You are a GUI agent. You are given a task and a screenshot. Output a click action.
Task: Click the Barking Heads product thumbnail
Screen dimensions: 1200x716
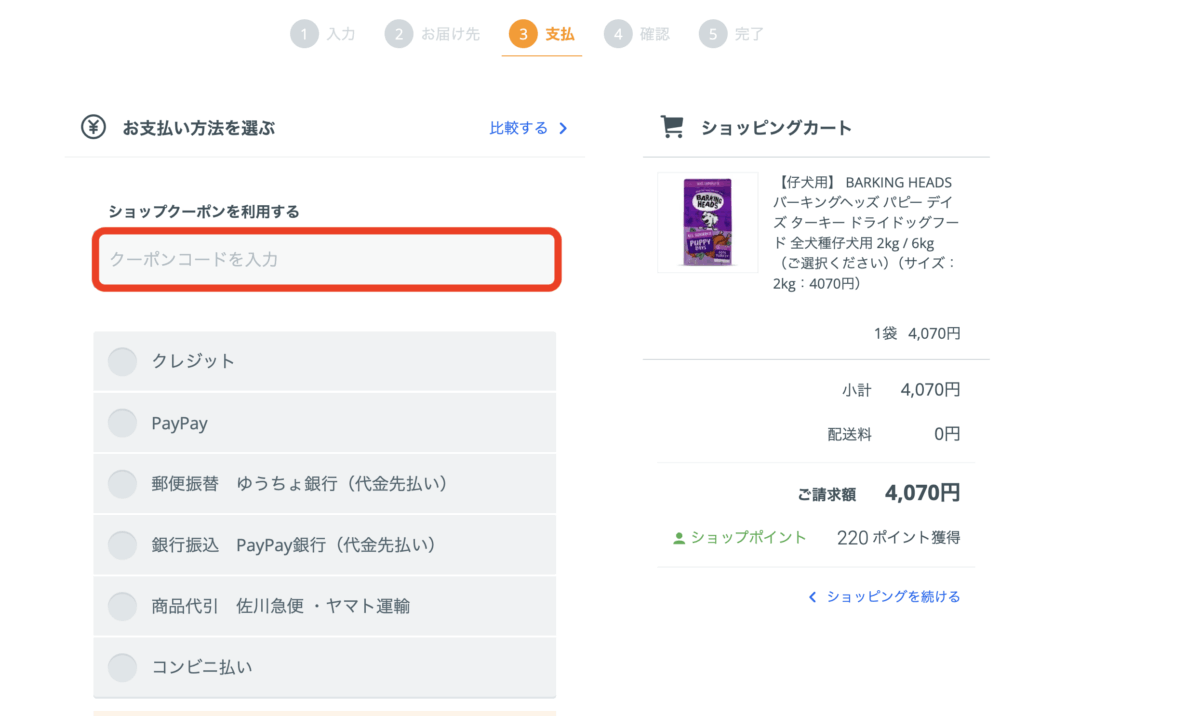click(x=707, y=222)
